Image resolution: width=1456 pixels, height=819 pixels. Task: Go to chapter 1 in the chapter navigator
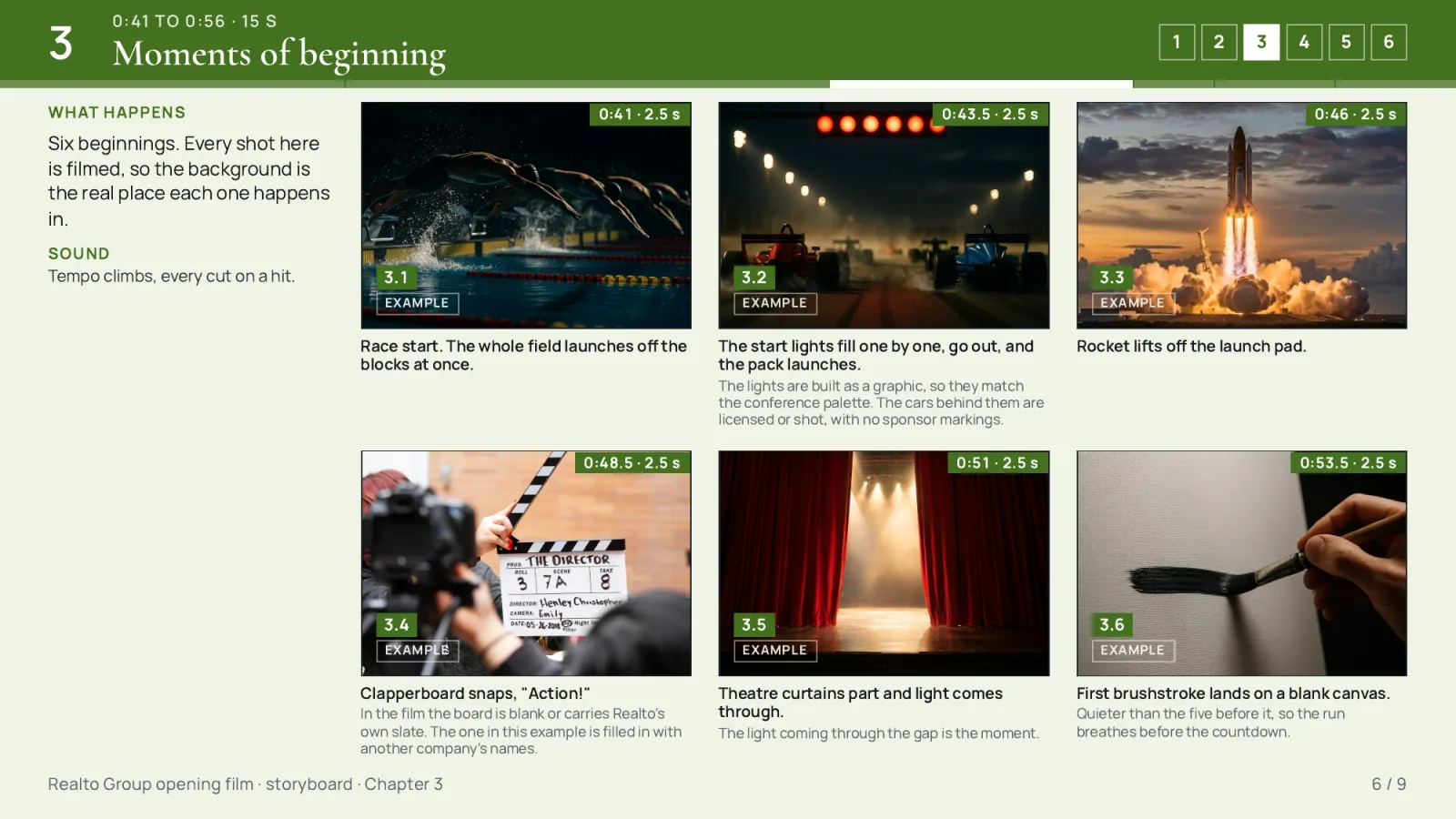click(x=1177, y=42)
